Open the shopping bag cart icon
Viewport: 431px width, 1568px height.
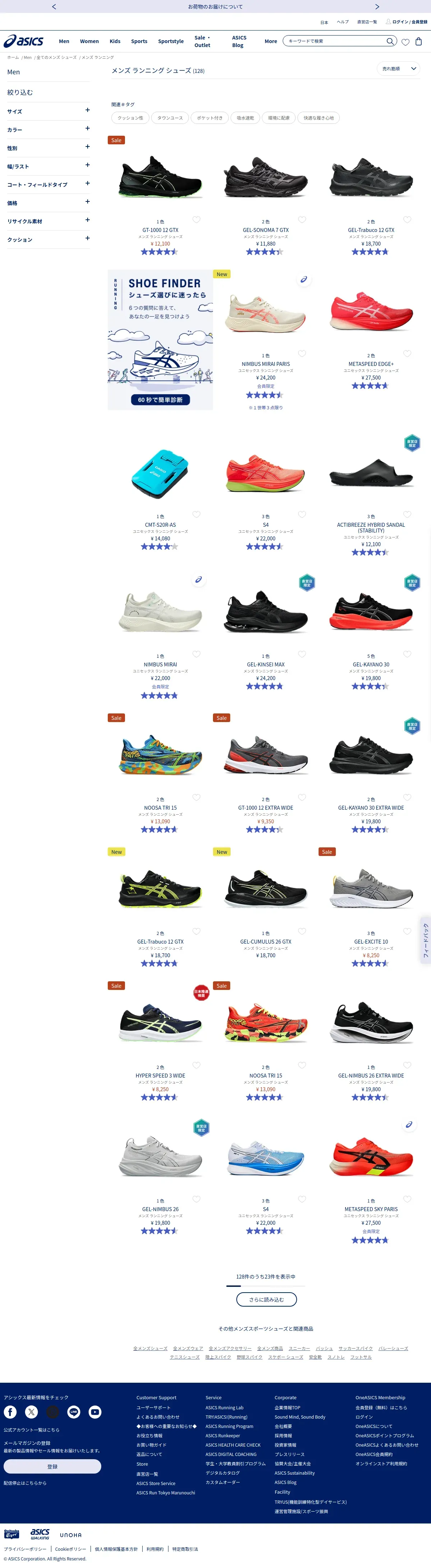[x=418, y=41]
